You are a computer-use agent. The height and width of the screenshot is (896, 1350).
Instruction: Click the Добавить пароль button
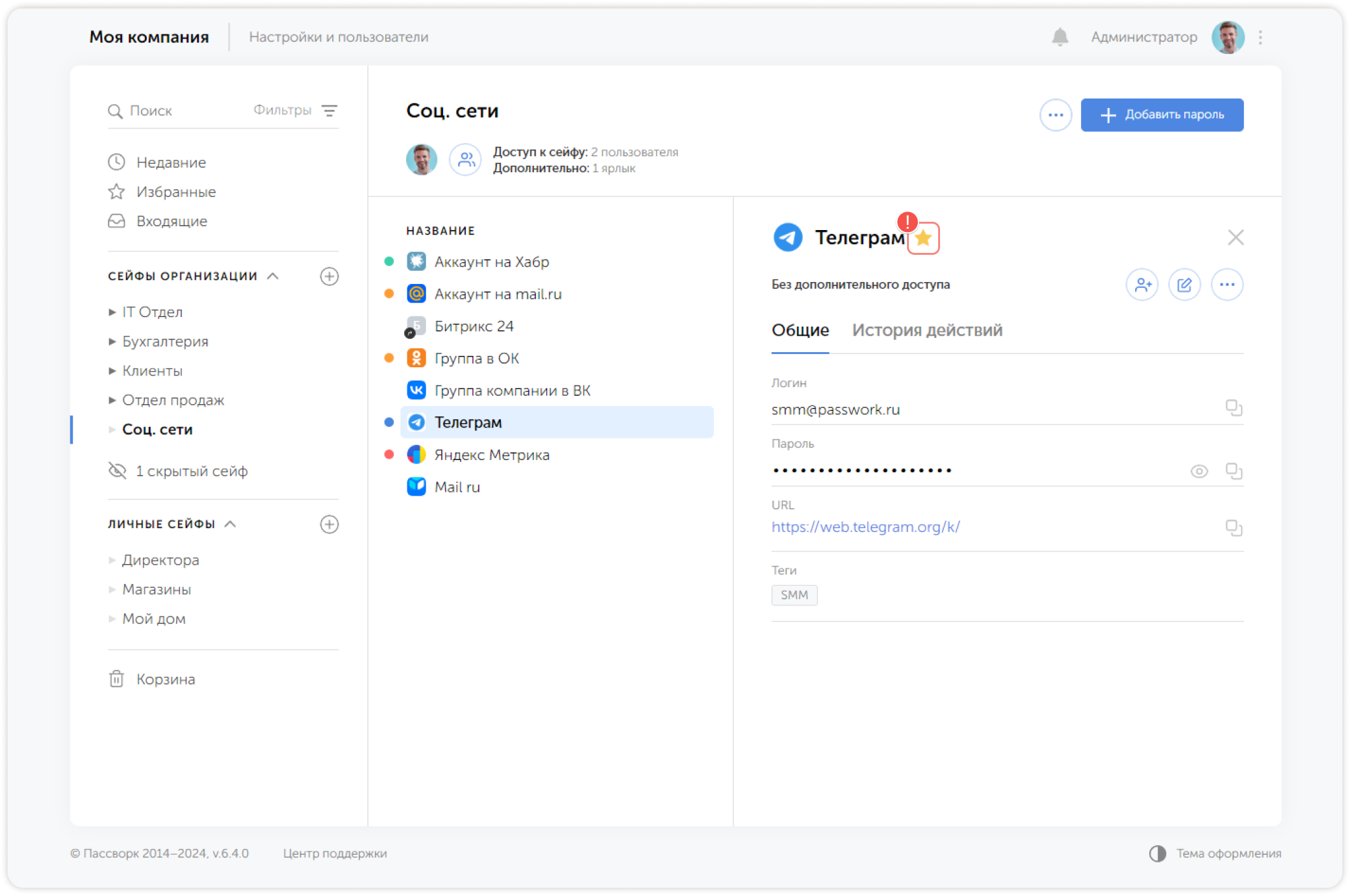tap(1161, 115)
